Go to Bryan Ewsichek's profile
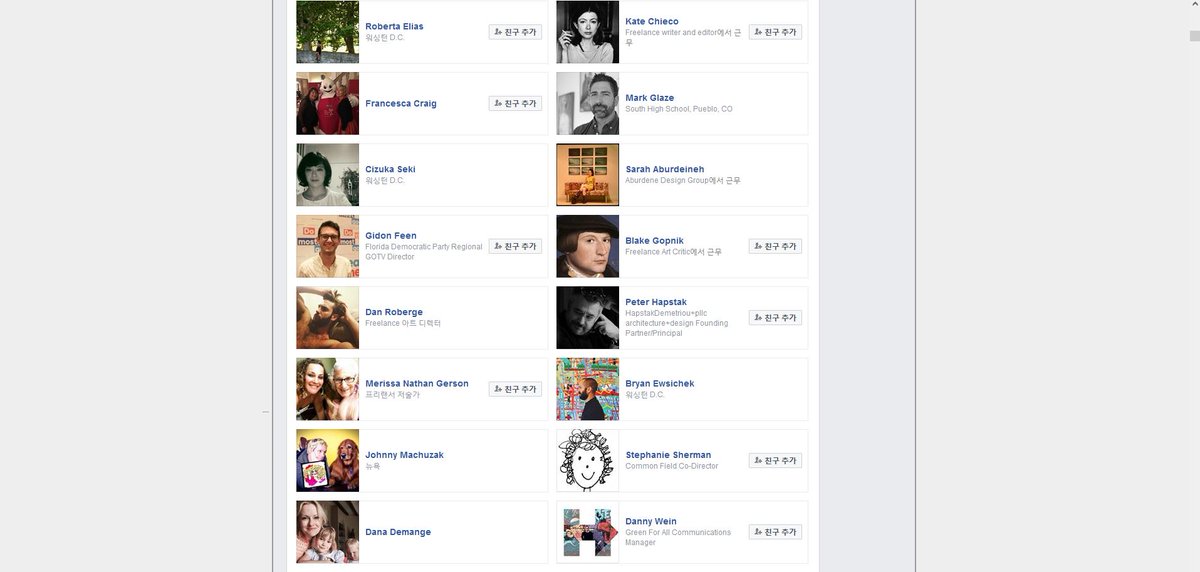Viewport: 1200px width, 572px height. [660, 383]
